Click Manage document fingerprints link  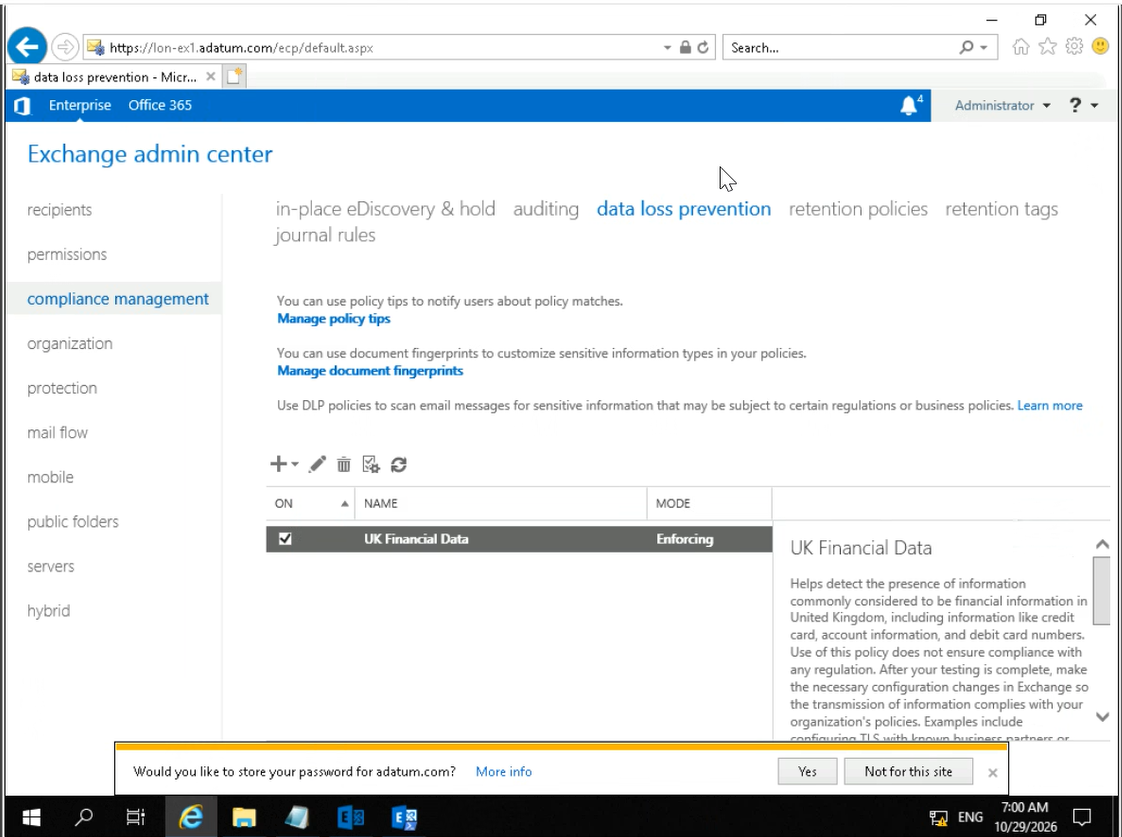pos(370,371)
